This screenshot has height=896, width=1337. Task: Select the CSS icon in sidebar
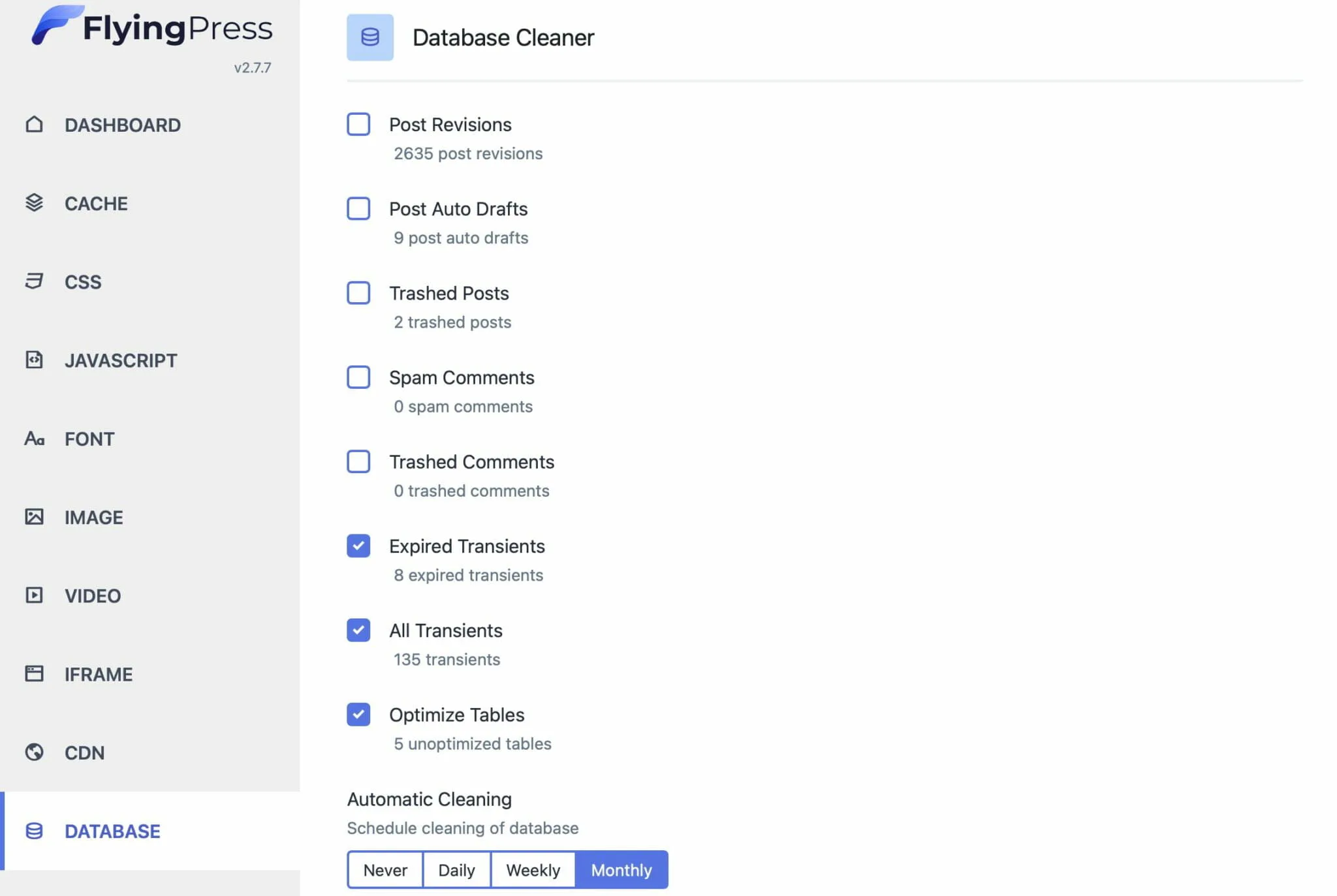(x=34, y=281)
